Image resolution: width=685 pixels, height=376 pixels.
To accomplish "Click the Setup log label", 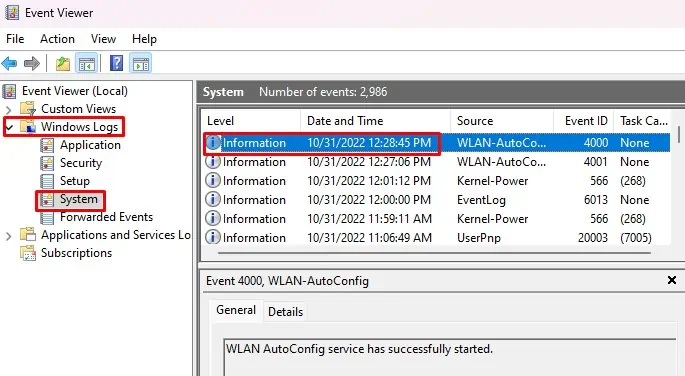I will tap(75, 181).
